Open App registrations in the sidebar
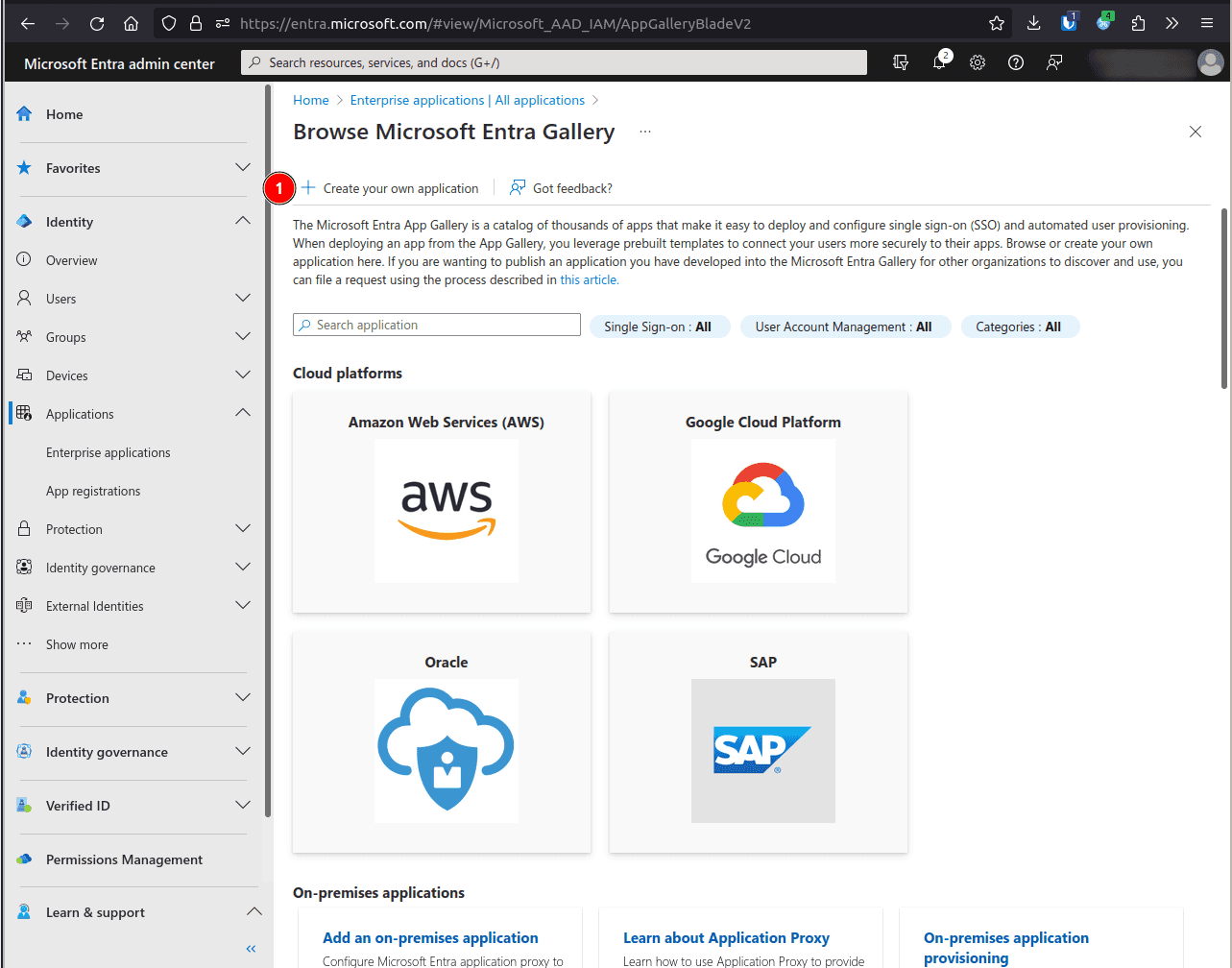This screenshot has height=968, width=1232. click(93, 491)
